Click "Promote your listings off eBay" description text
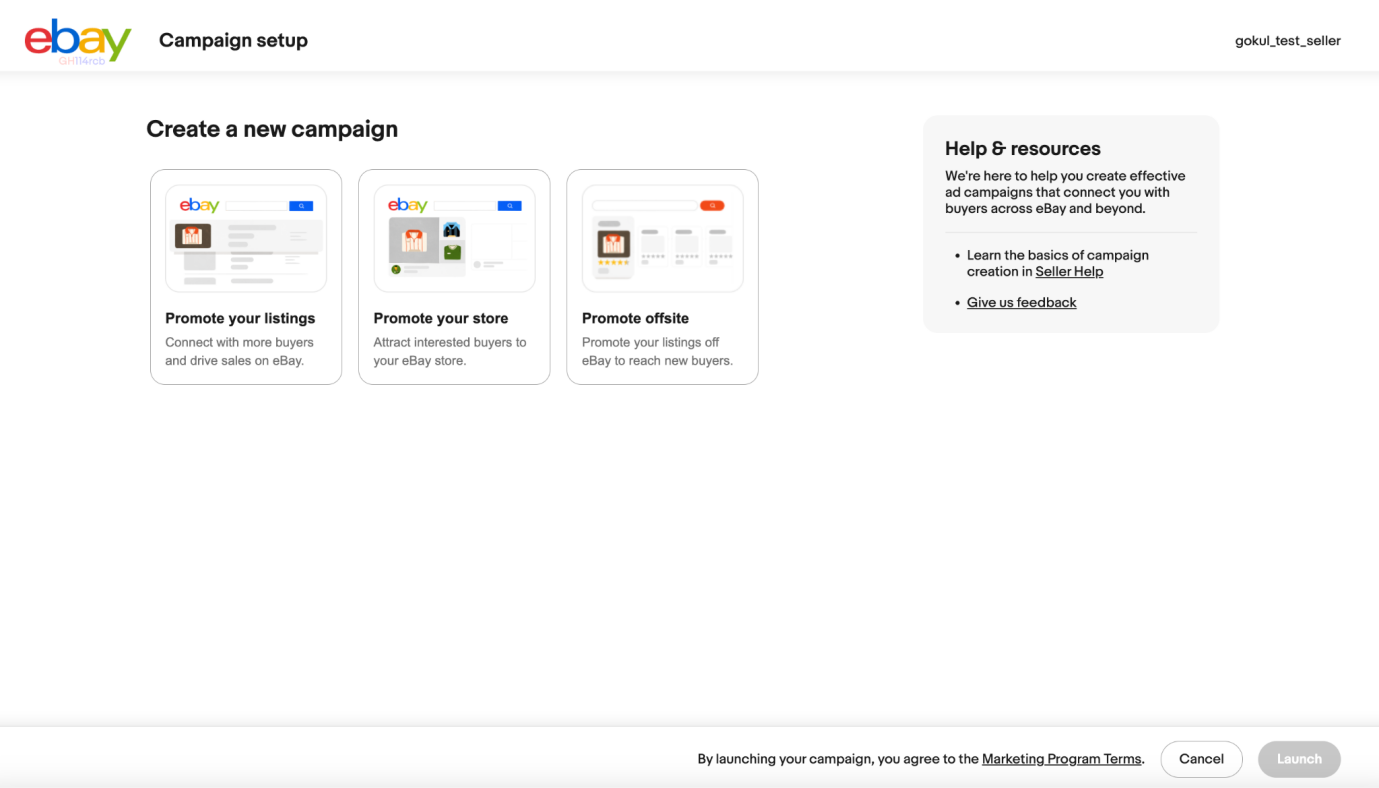 pos(657,351)
